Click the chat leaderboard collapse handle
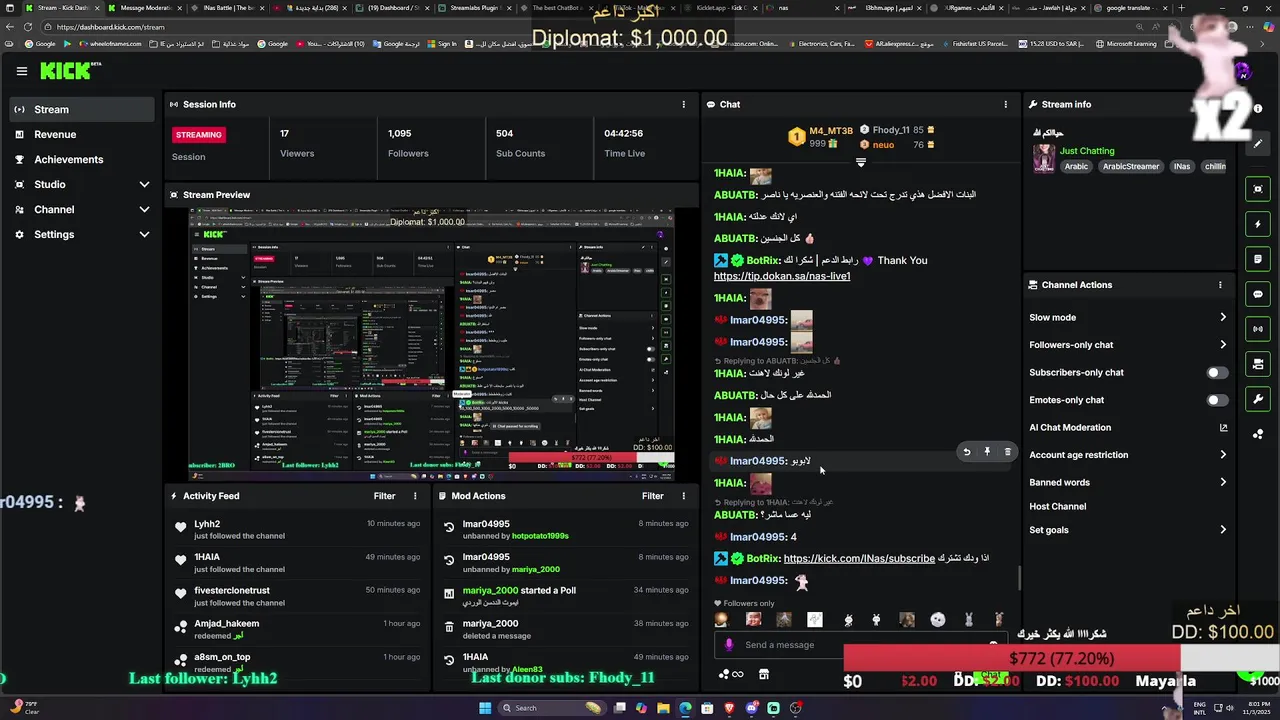Screen dimensions: 1280x720 click(x=860, y=162)
